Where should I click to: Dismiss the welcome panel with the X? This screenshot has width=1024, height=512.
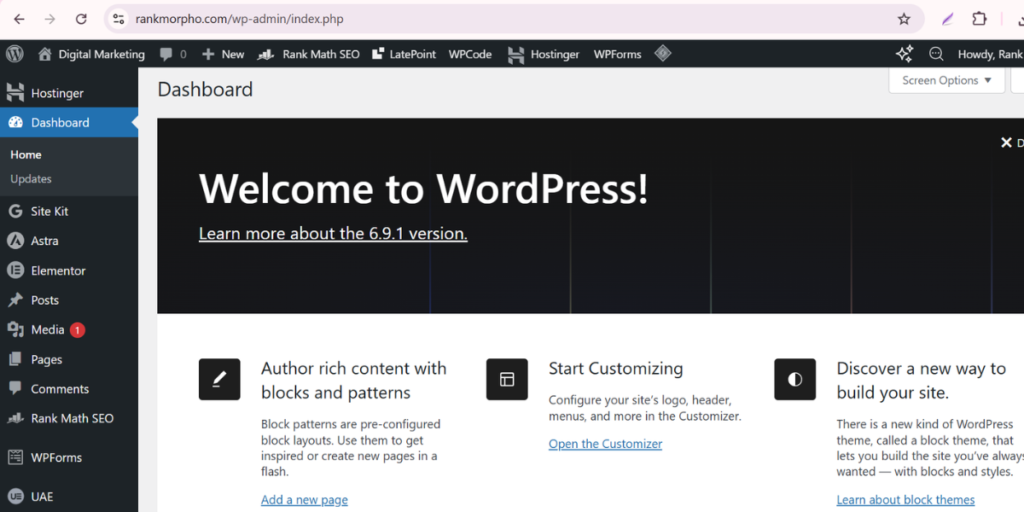click(1006, 142)
